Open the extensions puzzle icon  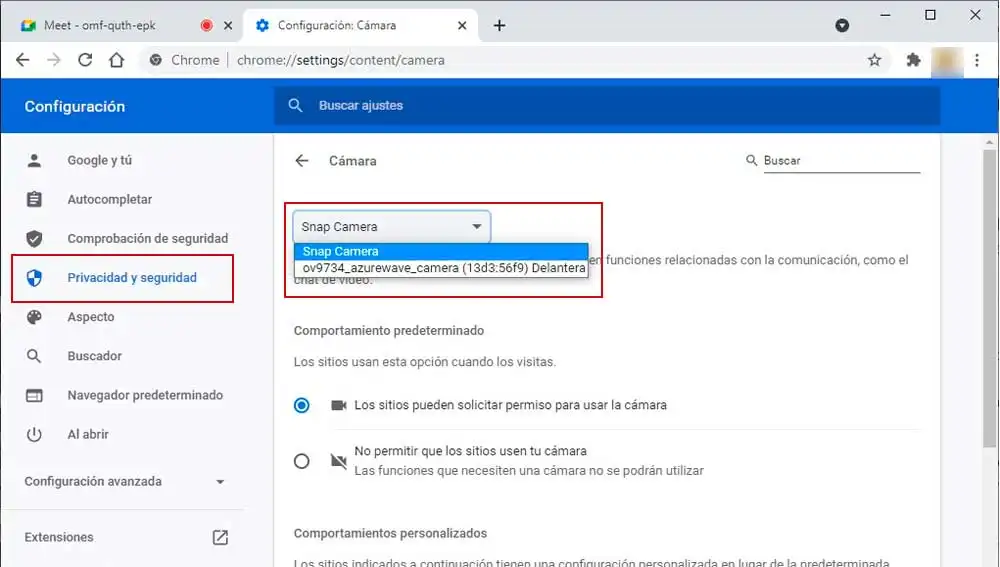(x=913, y=60)
